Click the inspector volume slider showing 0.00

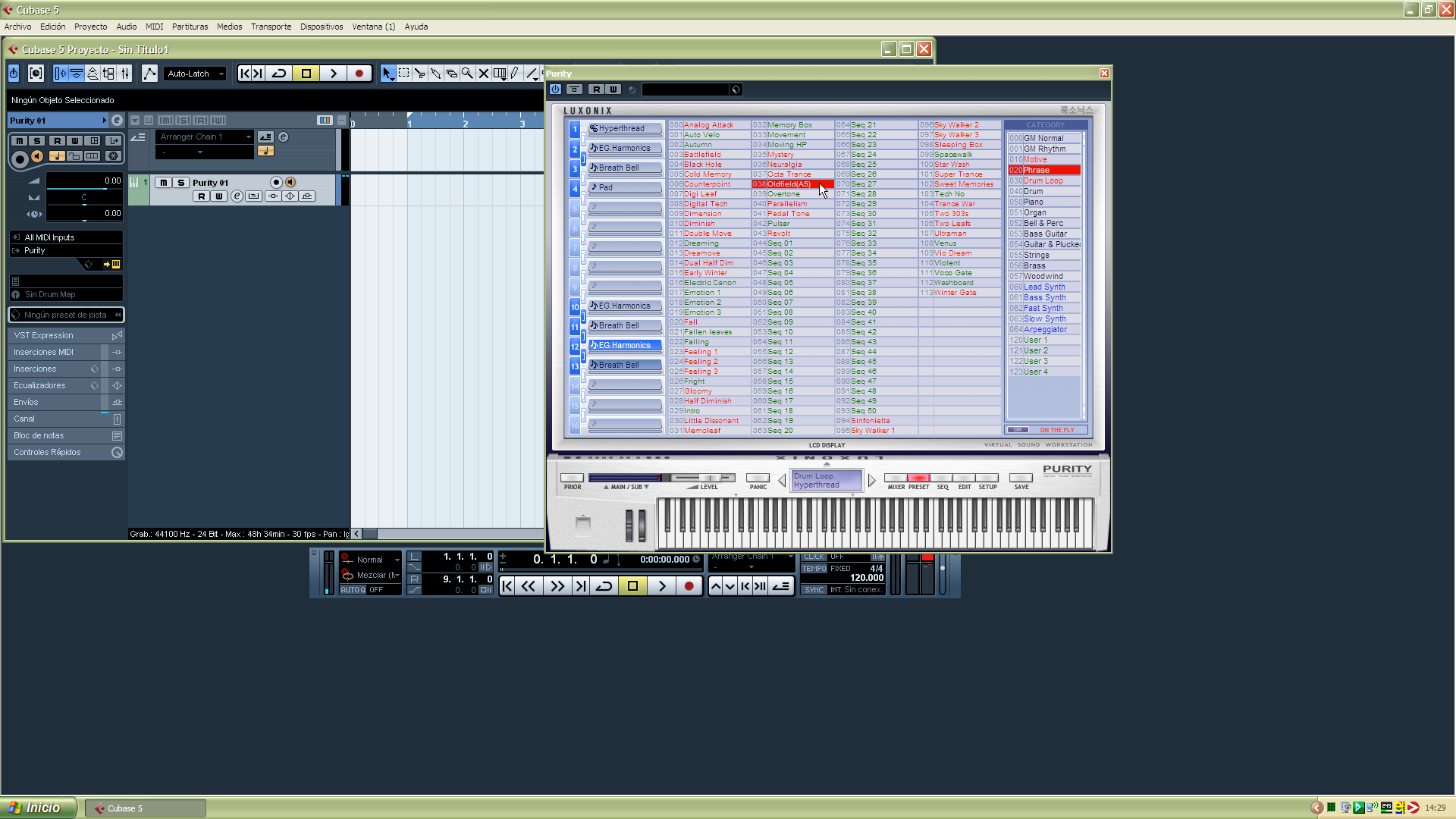(x=83, y=181)
